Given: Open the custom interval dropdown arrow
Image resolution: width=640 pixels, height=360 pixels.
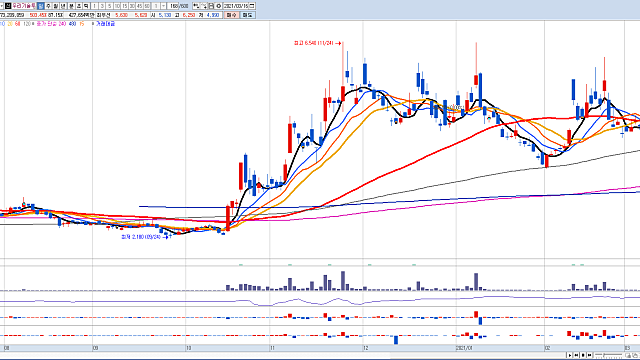Looking at the screenshot, I should pyautogui.click(x=164, y=6).
